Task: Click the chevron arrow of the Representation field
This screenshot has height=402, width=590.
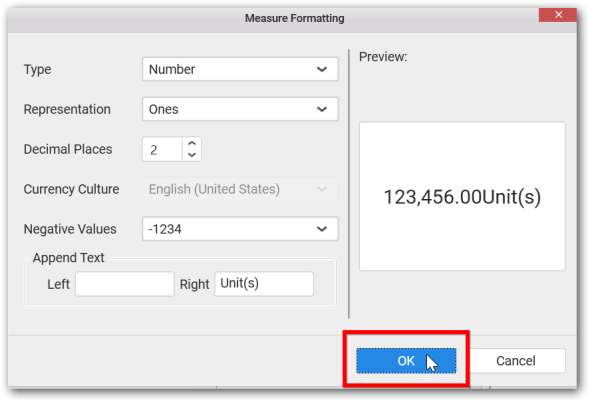Action: pyautogui.click(x=322, y=109)
